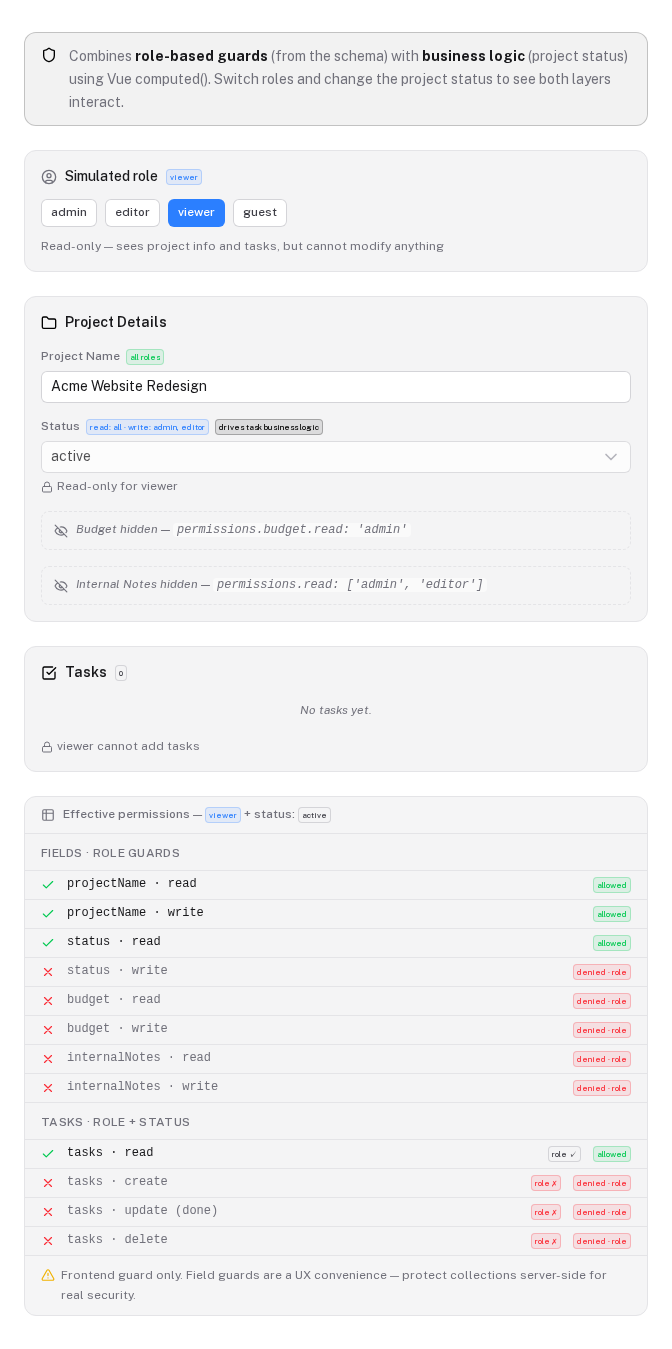Click the 'Project Details' heading text
This screenshot has width=672, height=1349.
[x=116, y=323]
